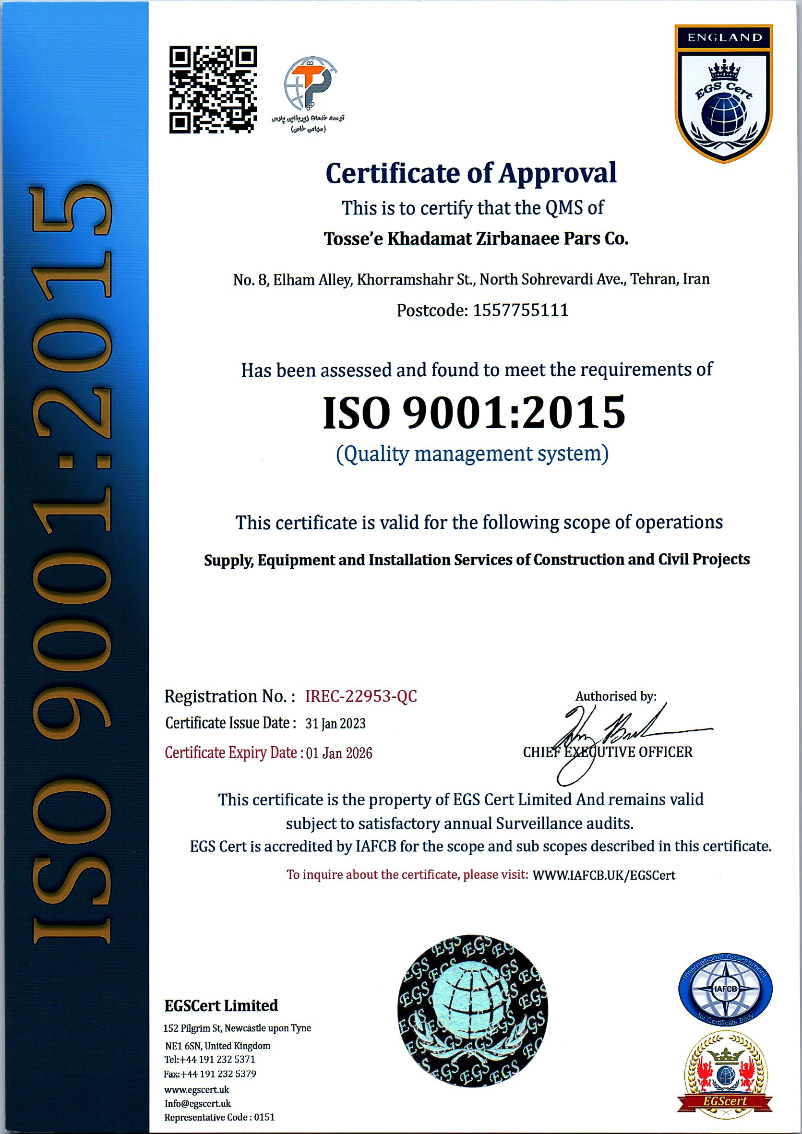Open the WWW.IAFCB.UK/EGSCert link
This screenshot has width=802, height=1134.
(603, 875)
